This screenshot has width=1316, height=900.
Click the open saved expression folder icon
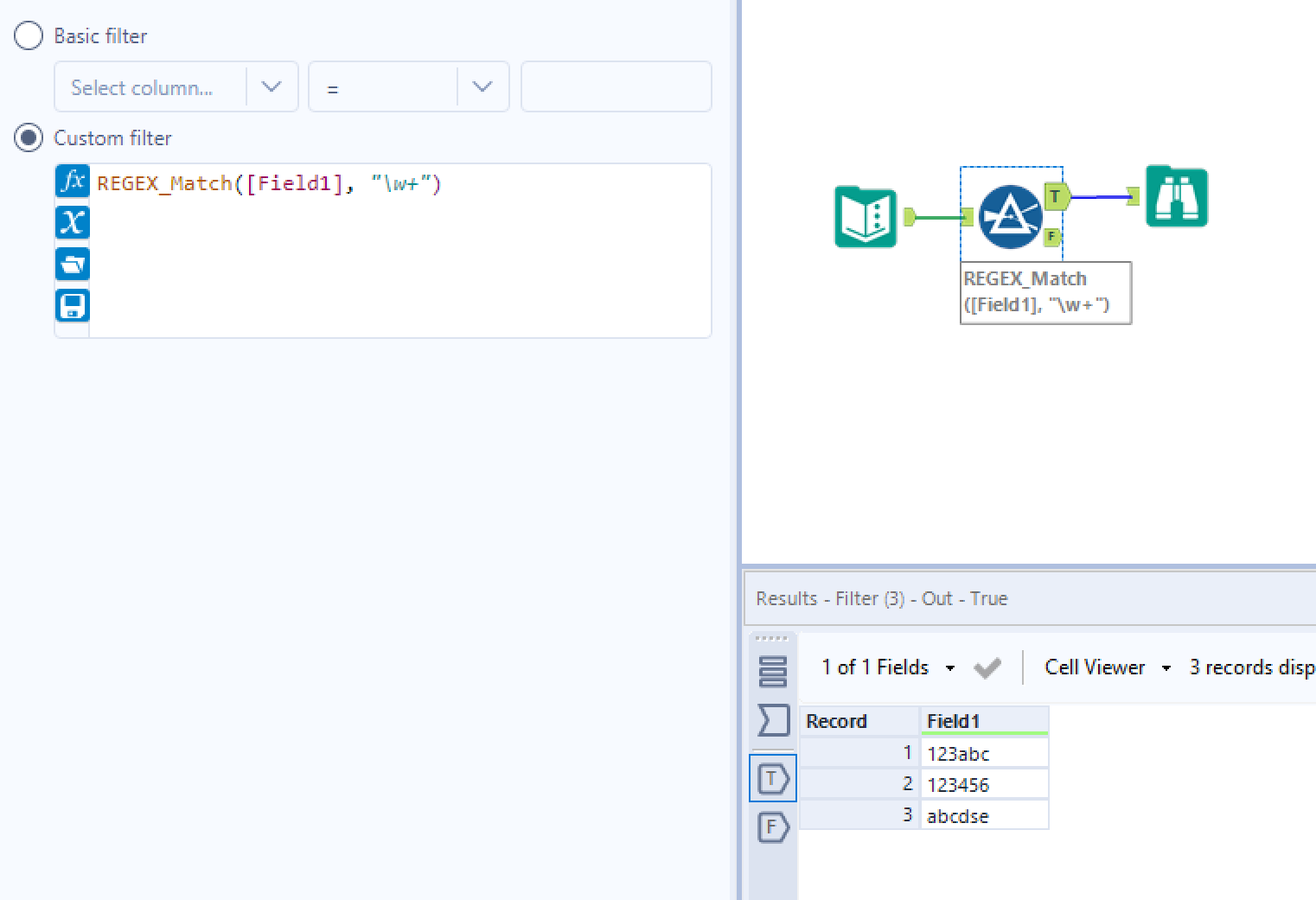pos(73,264)
